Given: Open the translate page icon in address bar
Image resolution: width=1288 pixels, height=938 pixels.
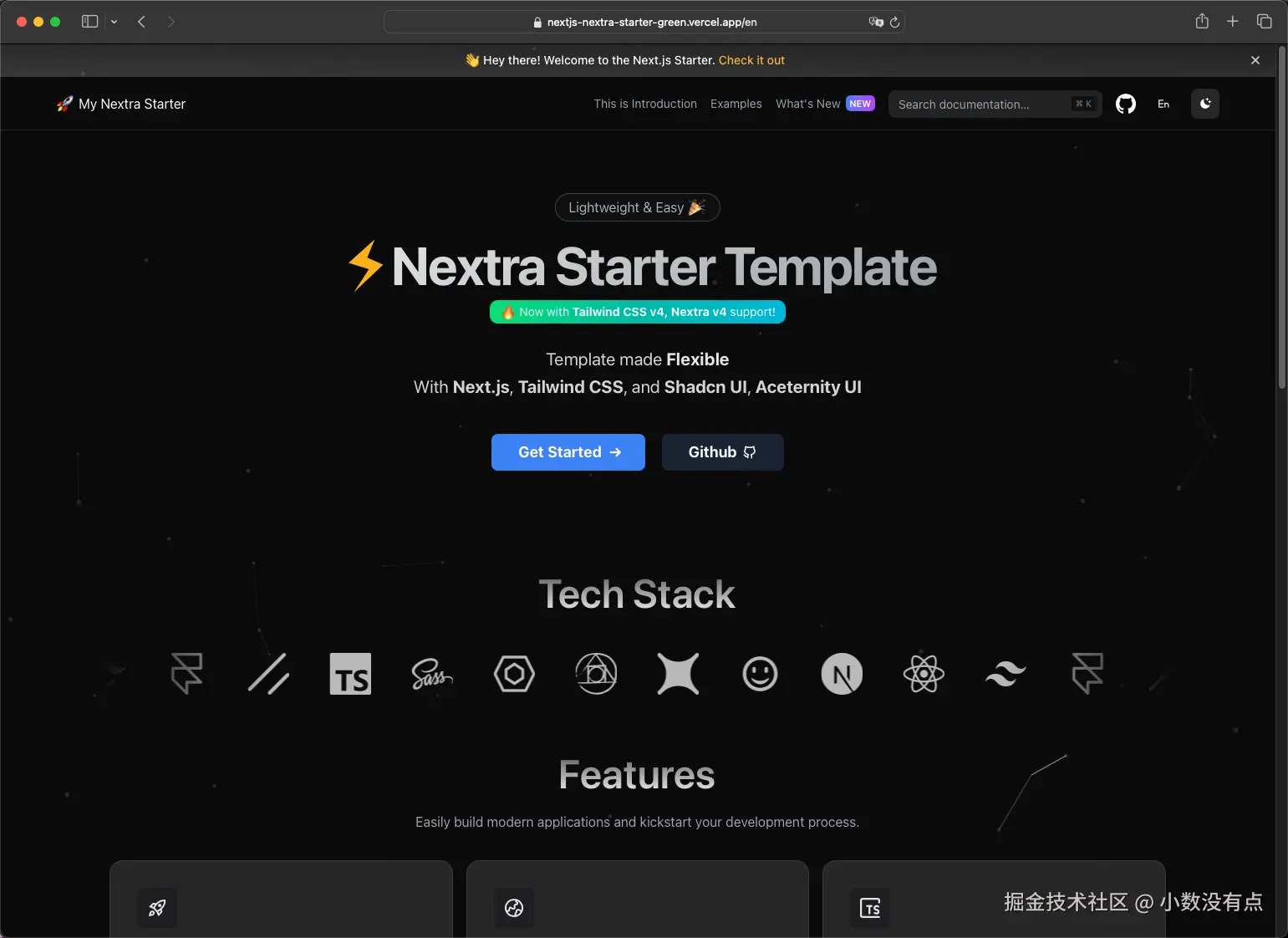Looking at the screenshot, I should pyautogui.click(x=876, y=22).
